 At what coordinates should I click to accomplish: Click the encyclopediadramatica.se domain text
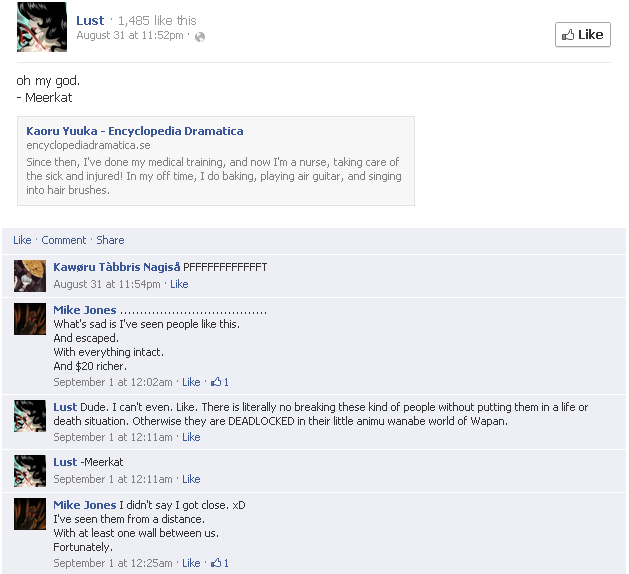88,145
